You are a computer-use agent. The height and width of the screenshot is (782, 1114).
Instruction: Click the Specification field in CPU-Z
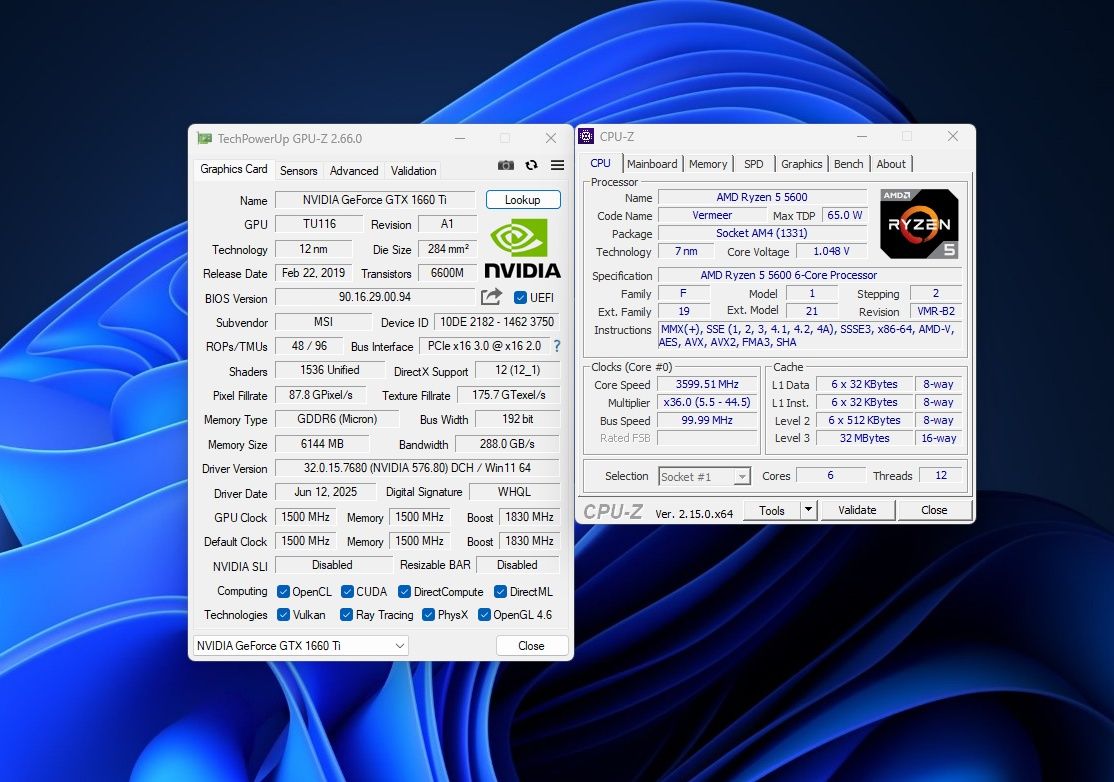[810, 275]
